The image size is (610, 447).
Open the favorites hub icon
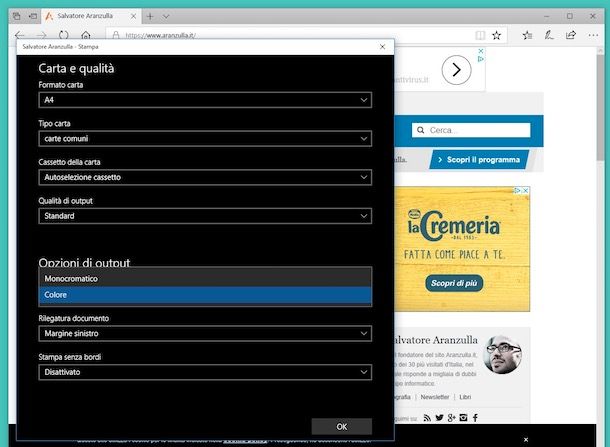[x=527, y=36]
